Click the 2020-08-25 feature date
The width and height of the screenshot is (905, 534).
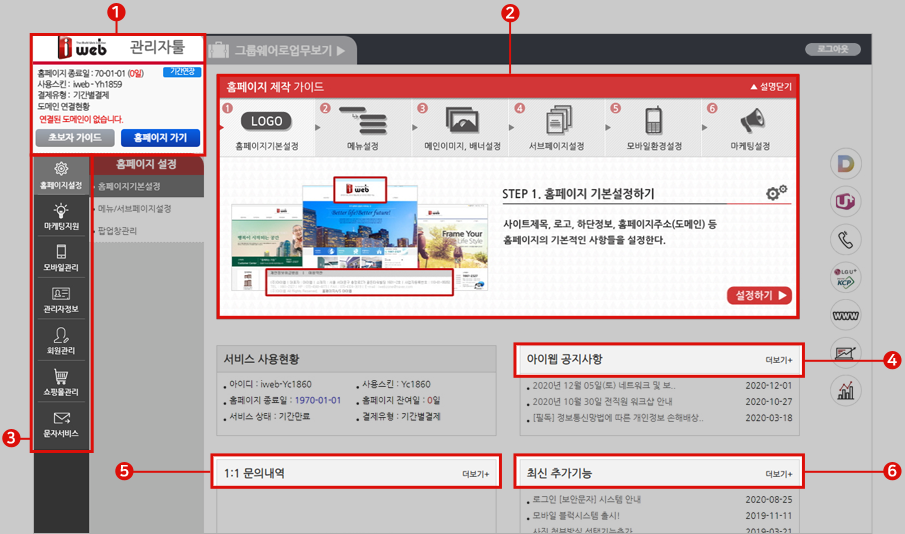tap(769, 499)
